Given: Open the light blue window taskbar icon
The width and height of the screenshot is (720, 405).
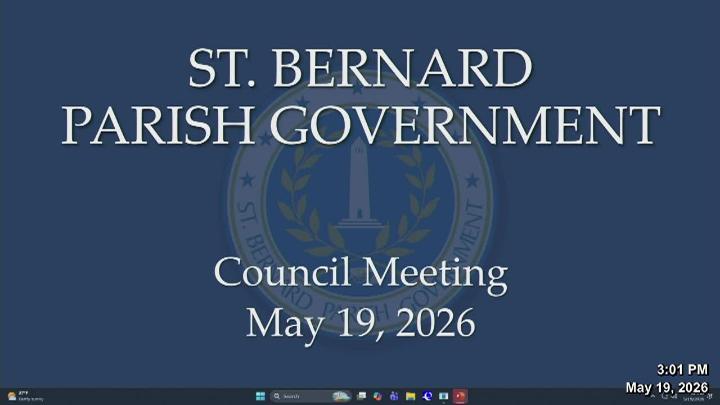Looking at the screenshot, I should 444,396.
